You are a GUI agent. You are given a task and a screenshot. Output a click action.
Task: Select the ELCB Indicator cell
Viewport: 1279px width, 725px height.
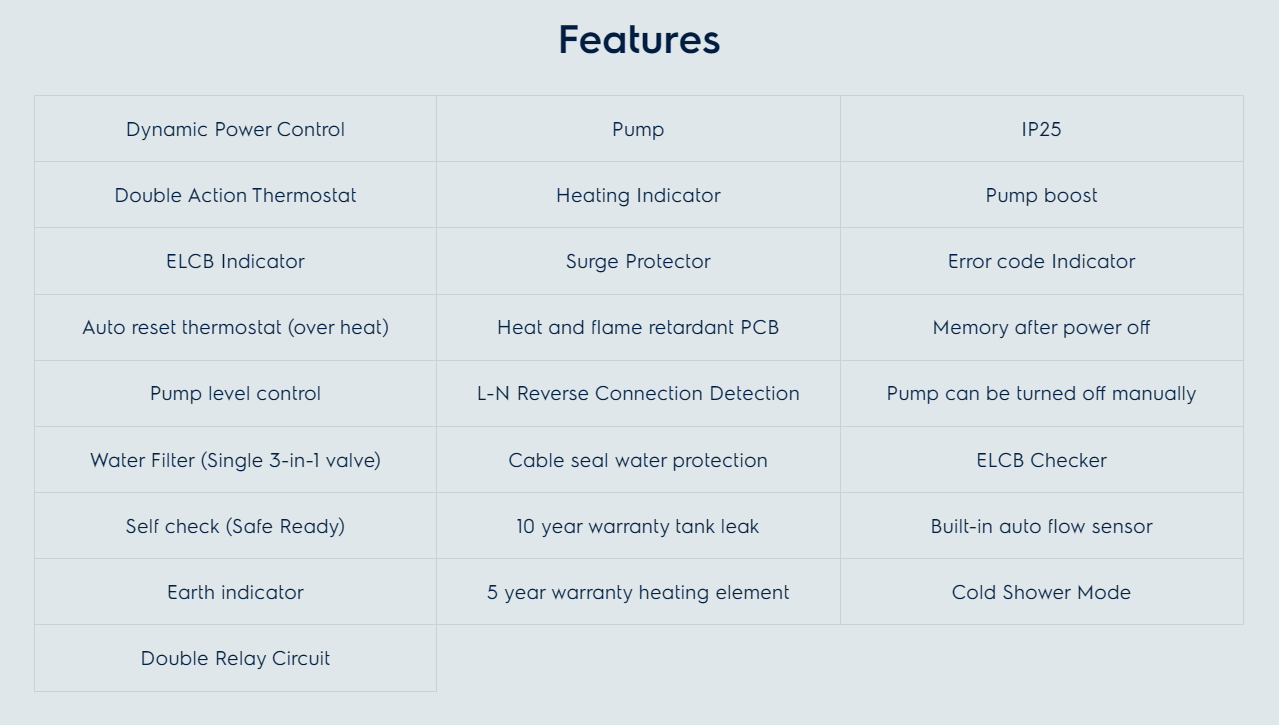tap(235, 262)
